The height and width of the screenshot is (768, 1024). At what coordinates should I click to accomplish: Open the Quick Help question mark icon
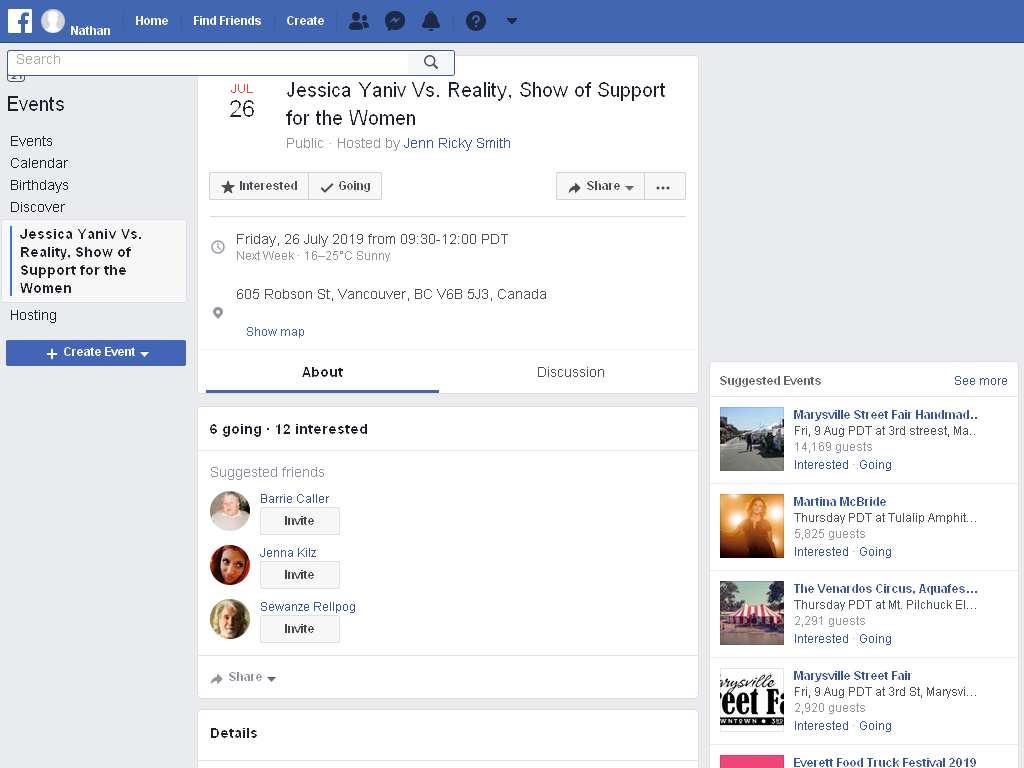[x=475, y=21]
